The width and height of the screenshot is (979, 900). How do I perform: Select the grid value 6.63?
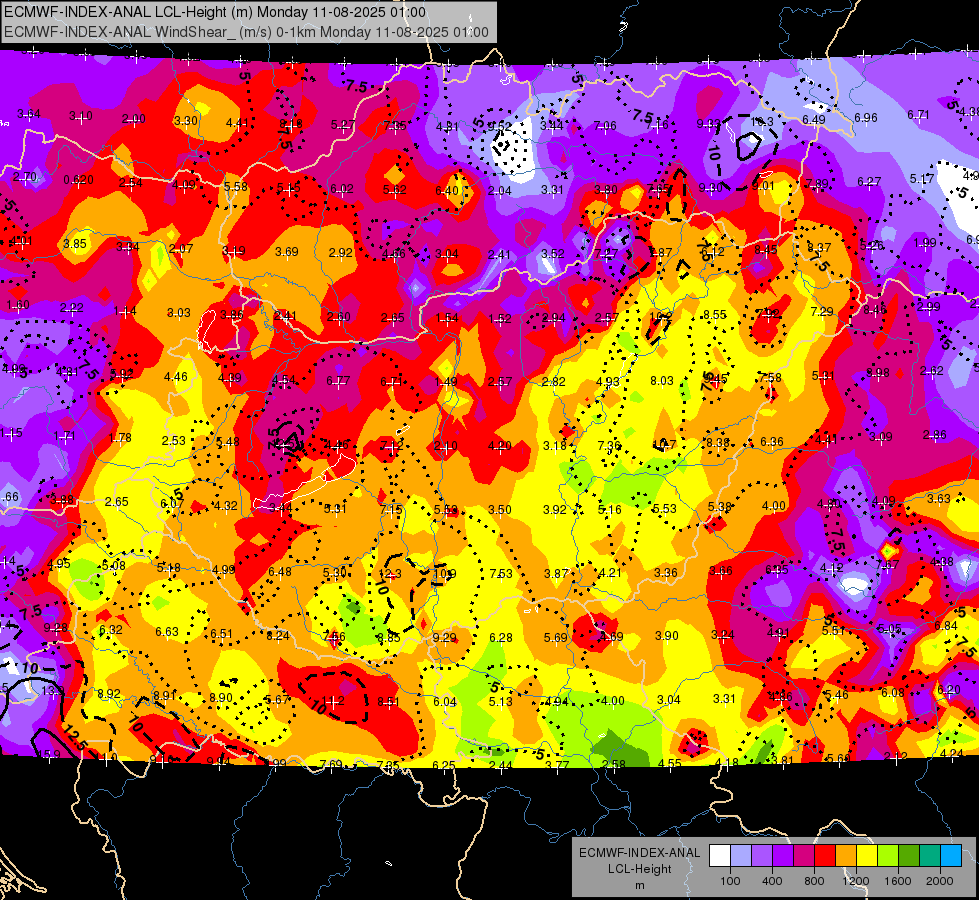[x=167, y=631]
